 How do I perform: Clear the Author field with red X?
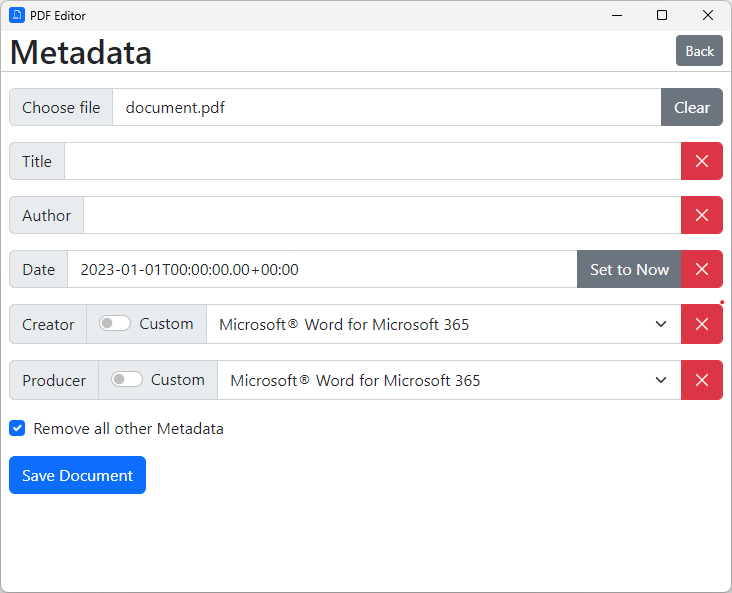click(701, 215)
